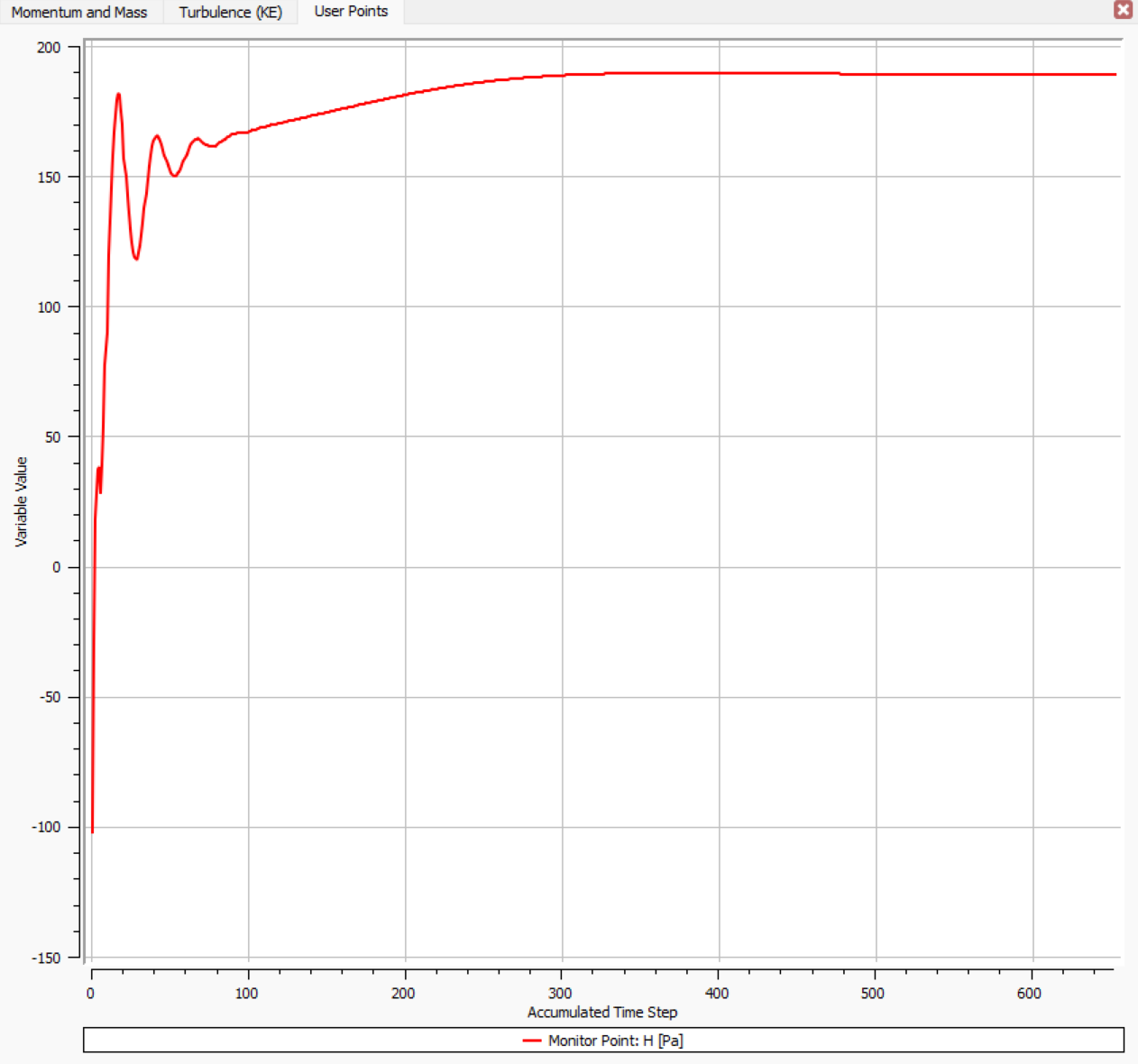Open the Turbulence (KE) tab

(231, 12)
